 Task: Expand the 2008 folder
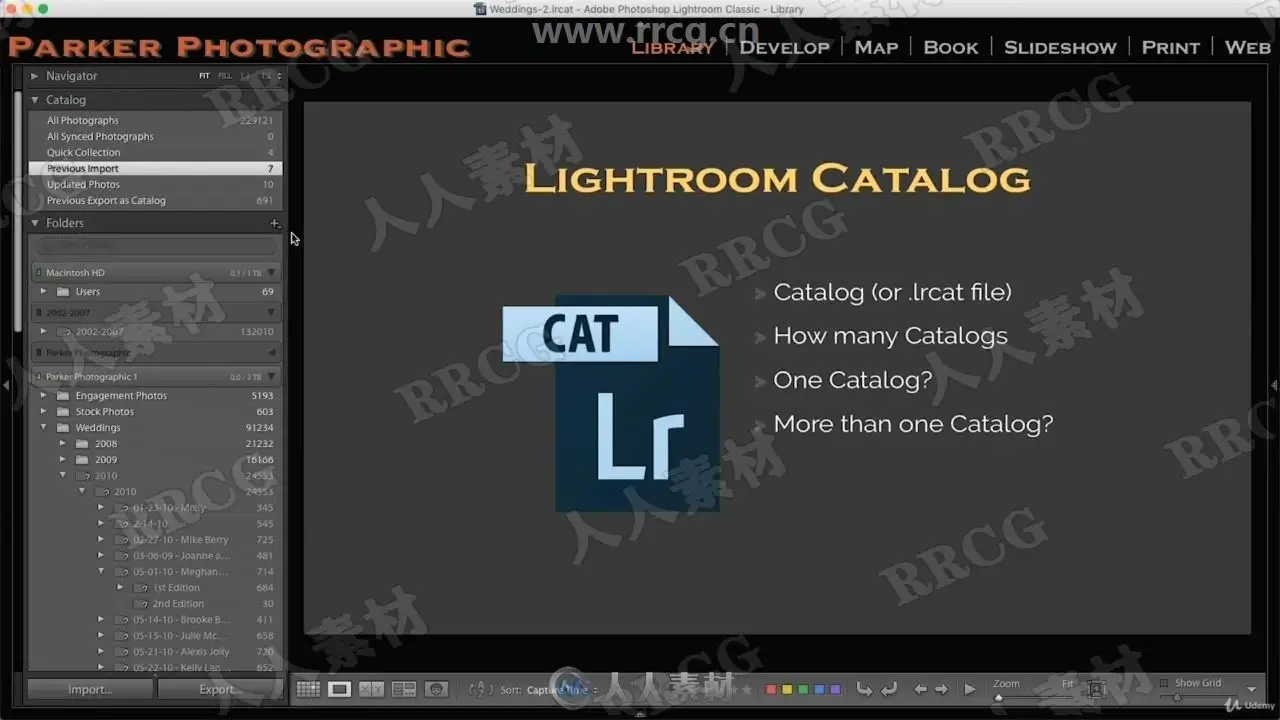click(62, 444)
